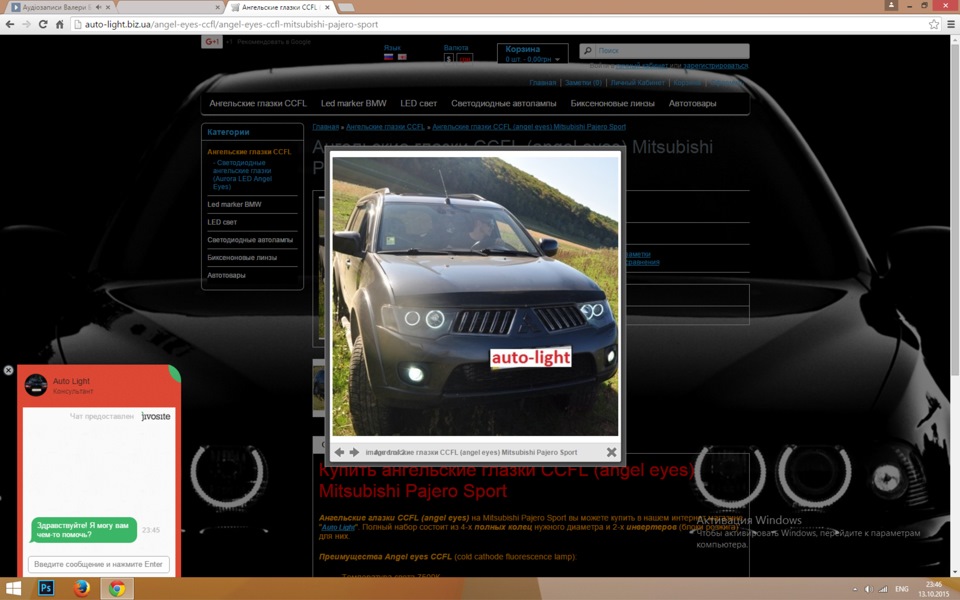Open Биксеноновые линзы menu
Screen dimensions: 960x600
(612, 103)
